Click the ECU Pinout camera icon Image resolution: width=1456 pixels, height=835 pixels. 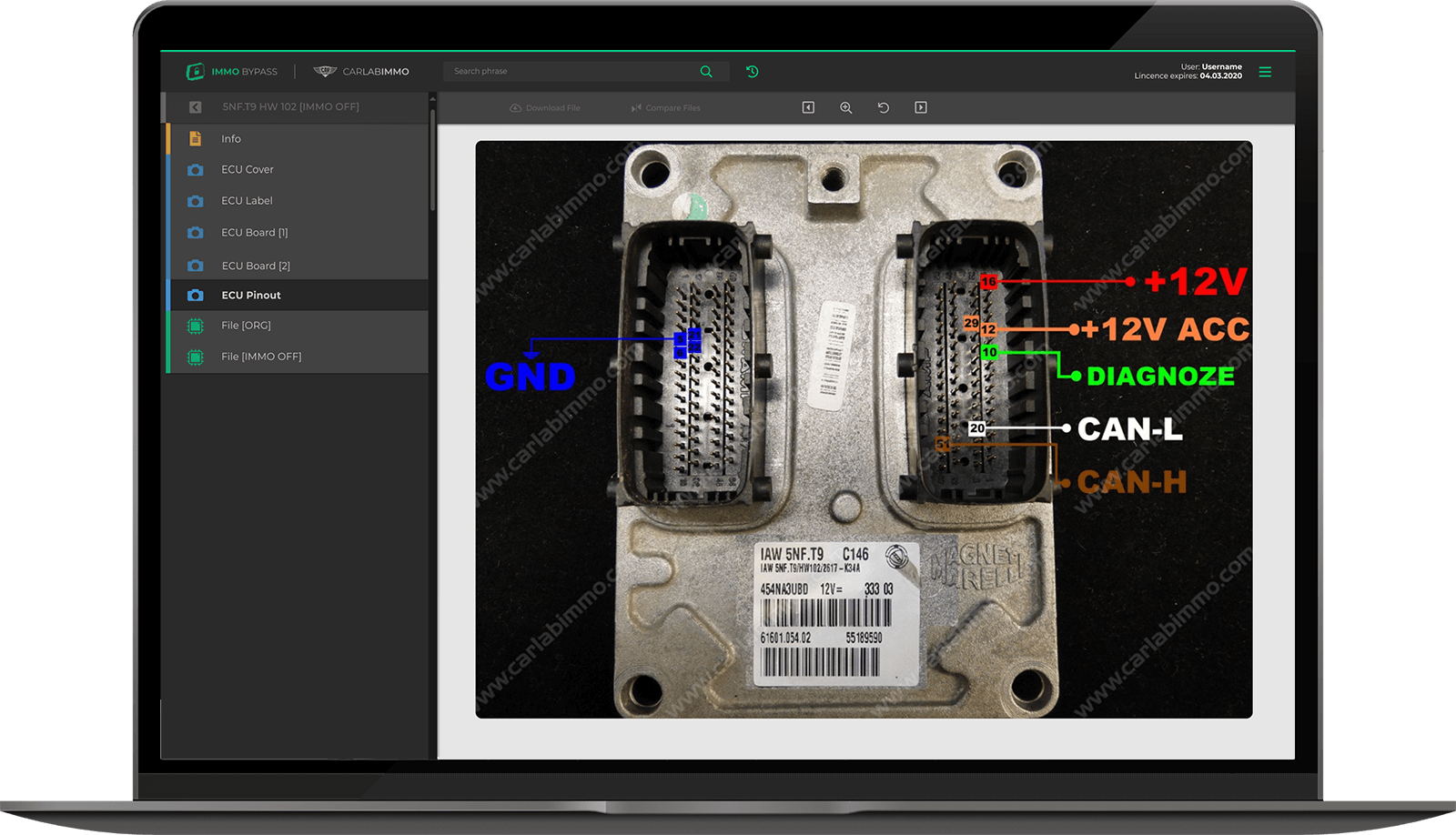[195, 295]
